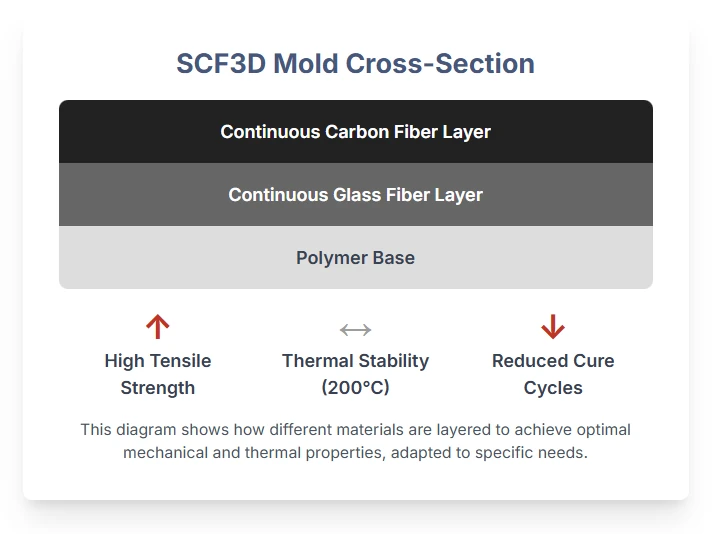Click the black carbon layer's left edge area
The image size is (716, 534).
[73, 132]
